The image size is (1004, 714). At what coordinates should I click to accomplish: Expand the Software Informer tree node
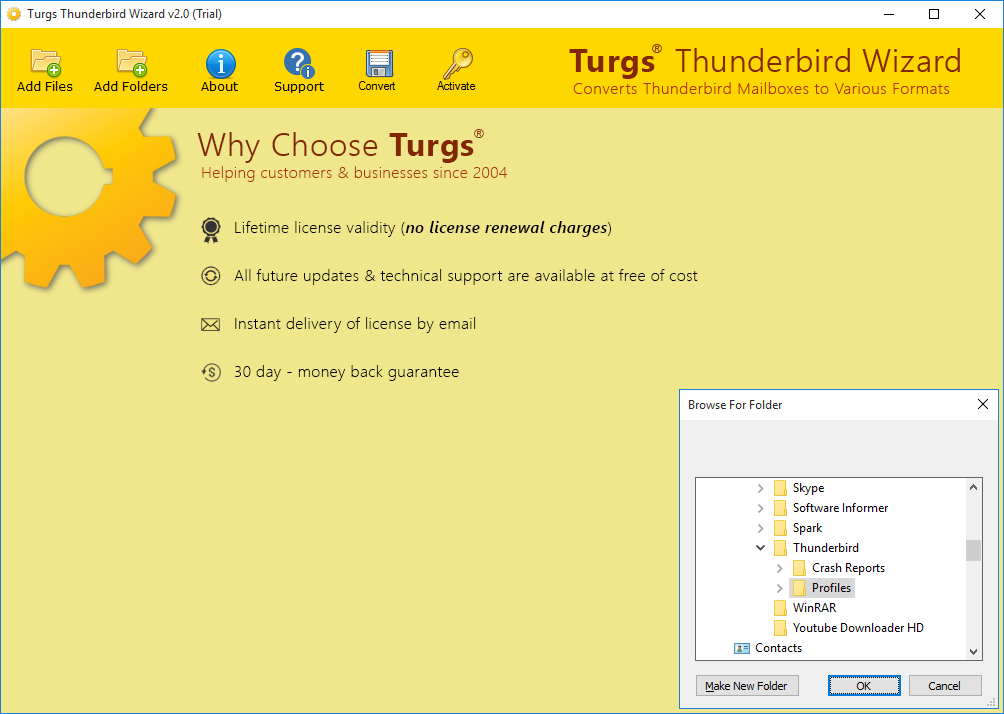pos(760,508)
